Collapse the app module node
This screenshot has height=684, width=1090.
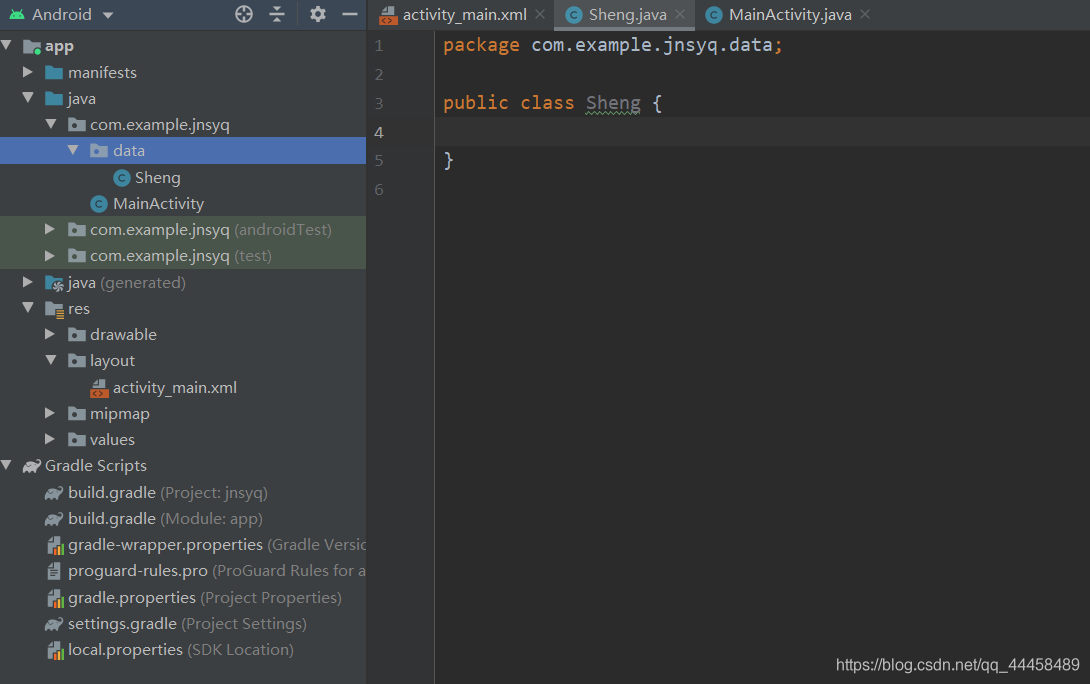point(7,46)
